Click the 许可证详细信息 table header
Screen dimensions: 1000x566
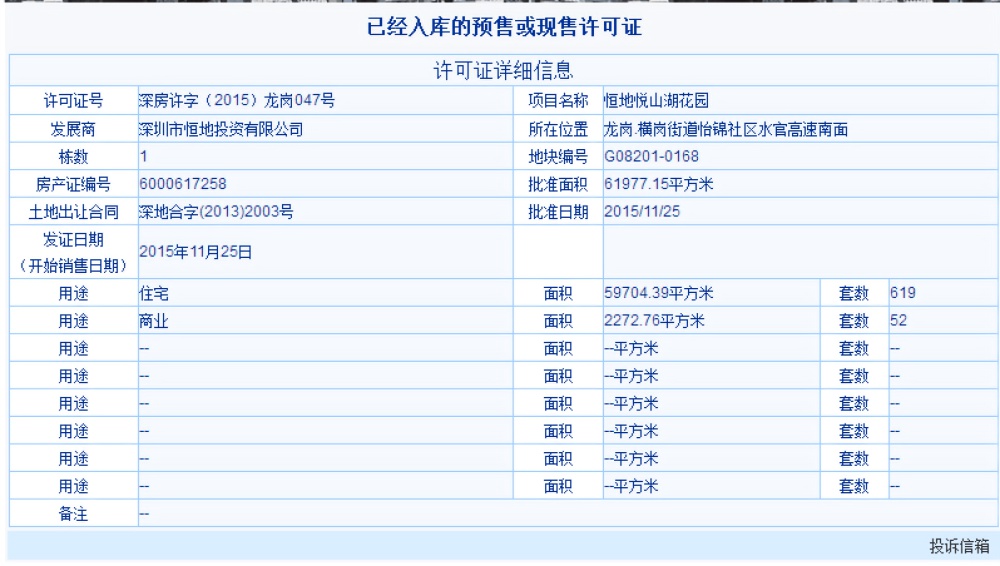pos(499,70)
